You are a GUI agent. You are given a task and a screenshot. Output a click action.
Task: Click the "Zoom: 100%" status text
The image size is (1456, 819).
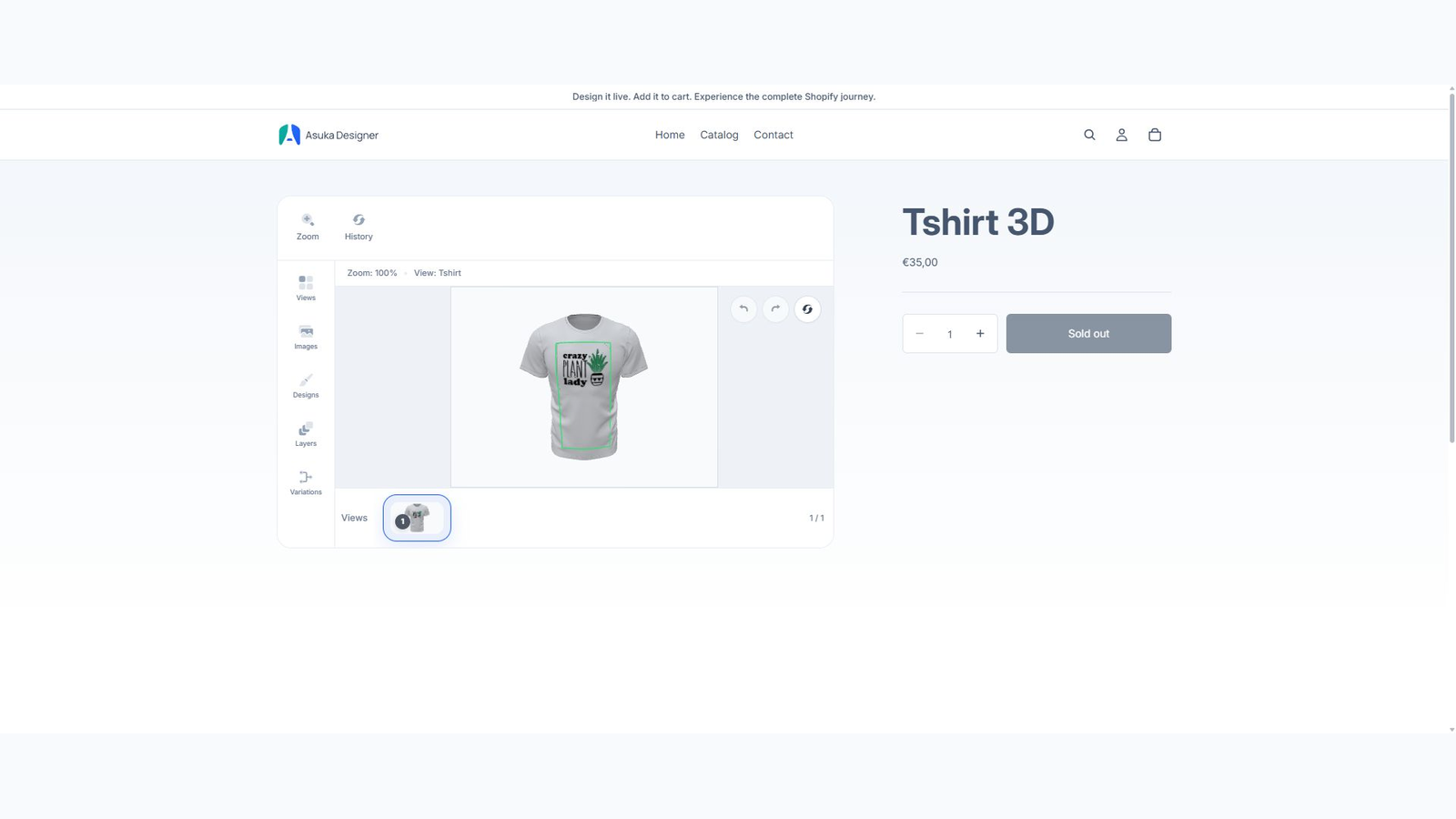coord(372,273)
